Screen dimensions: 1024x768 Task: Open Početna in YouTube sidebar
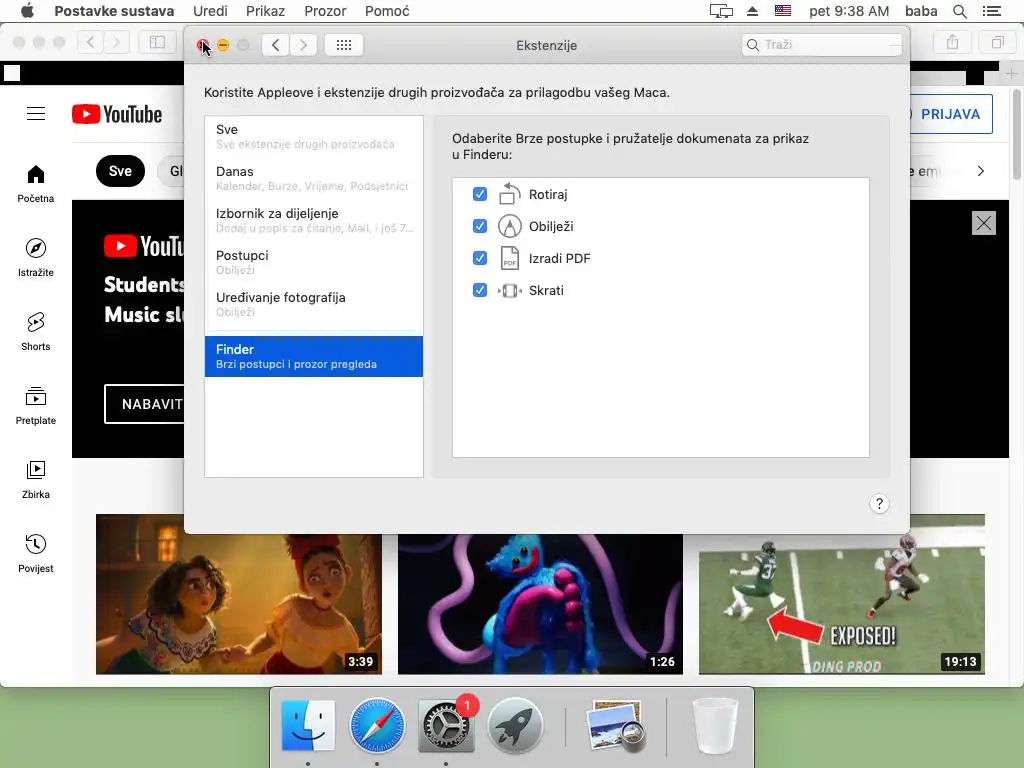tap(36, 184)
